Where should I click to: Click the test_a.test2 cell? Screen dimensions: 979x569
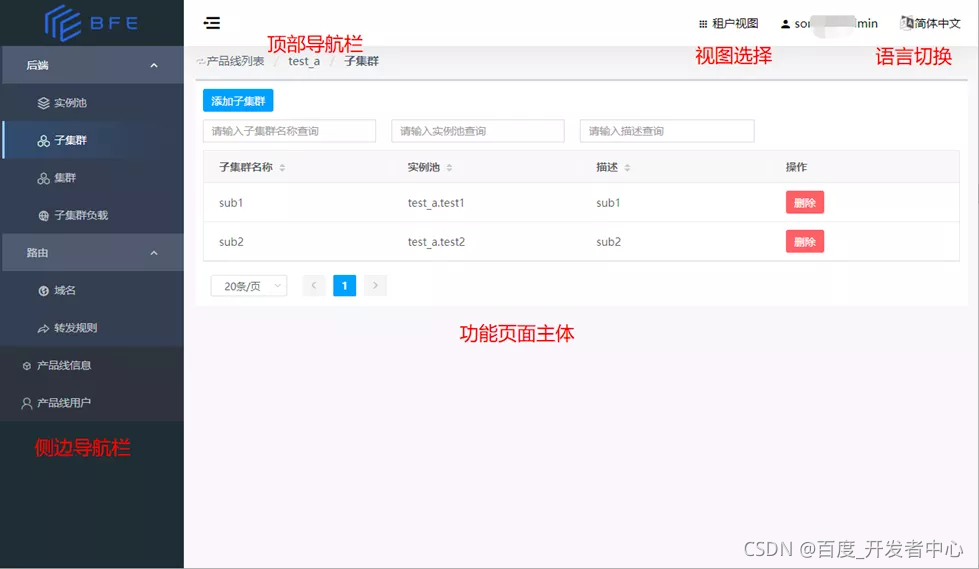436,242
